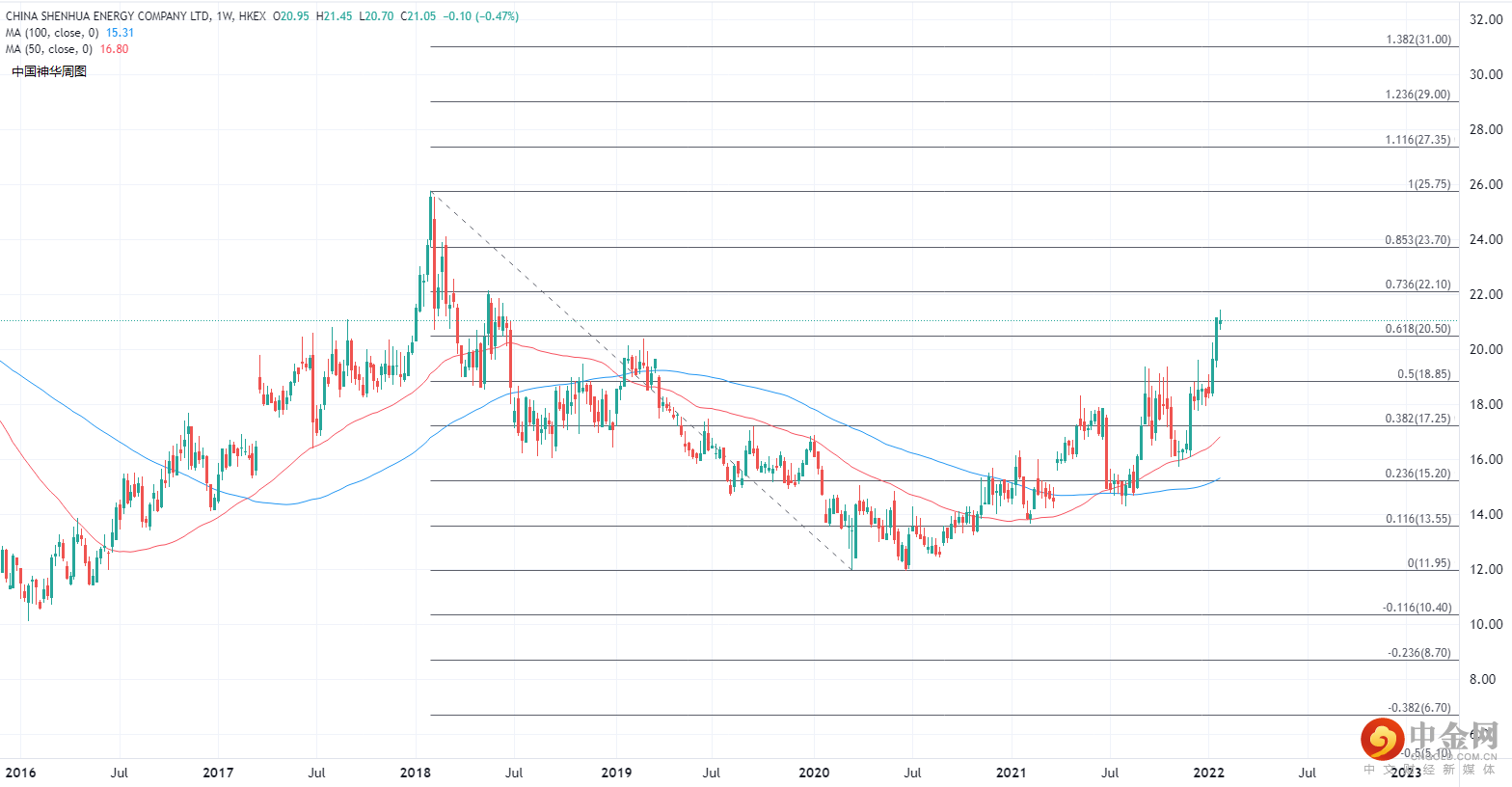This screenshot has width=1512, height=787.
Task: Select the dashed Fibonacci trend line
Action: pos(641,381)
